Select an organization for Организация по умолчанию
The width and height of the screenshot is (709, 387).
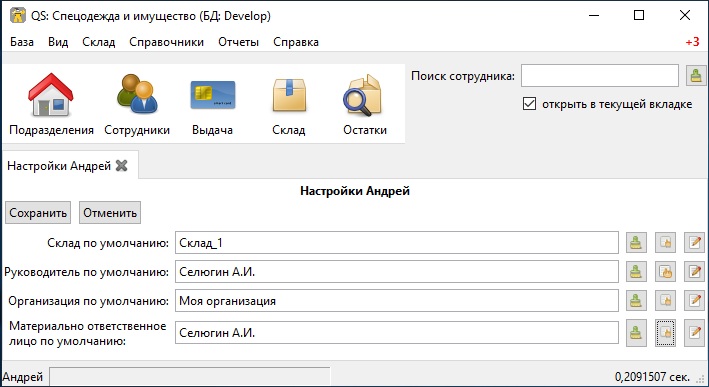point(666,301)
